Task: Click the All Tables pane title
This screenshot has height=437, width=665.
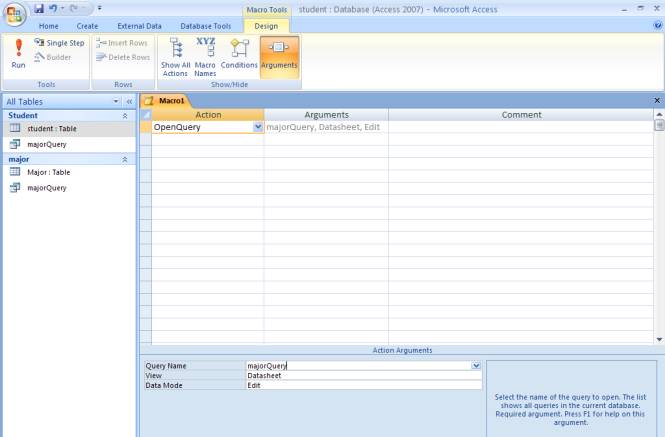Action: click(25, 101)
